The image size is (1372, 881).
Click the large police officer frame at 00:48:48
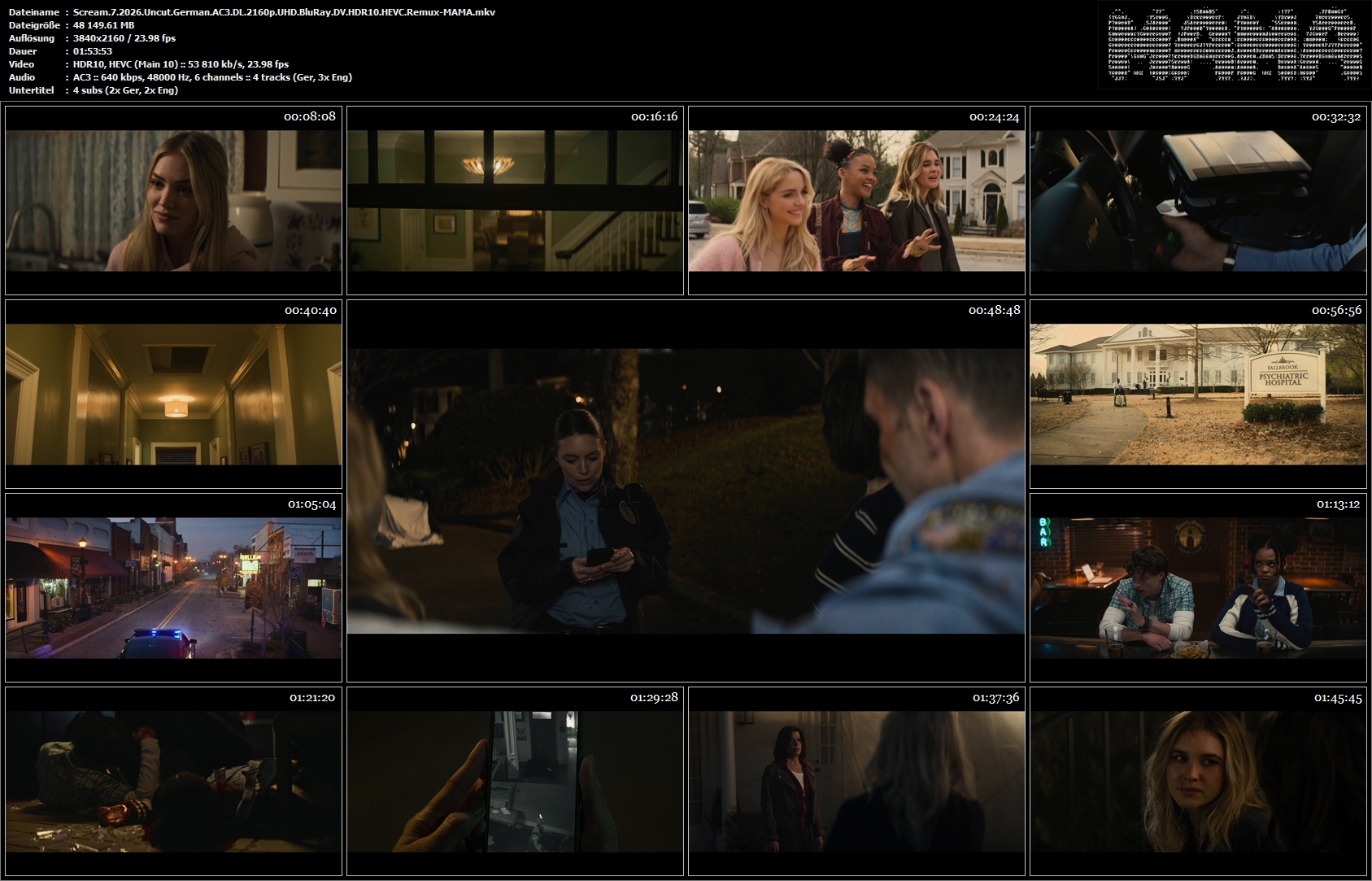pos(686,491)
